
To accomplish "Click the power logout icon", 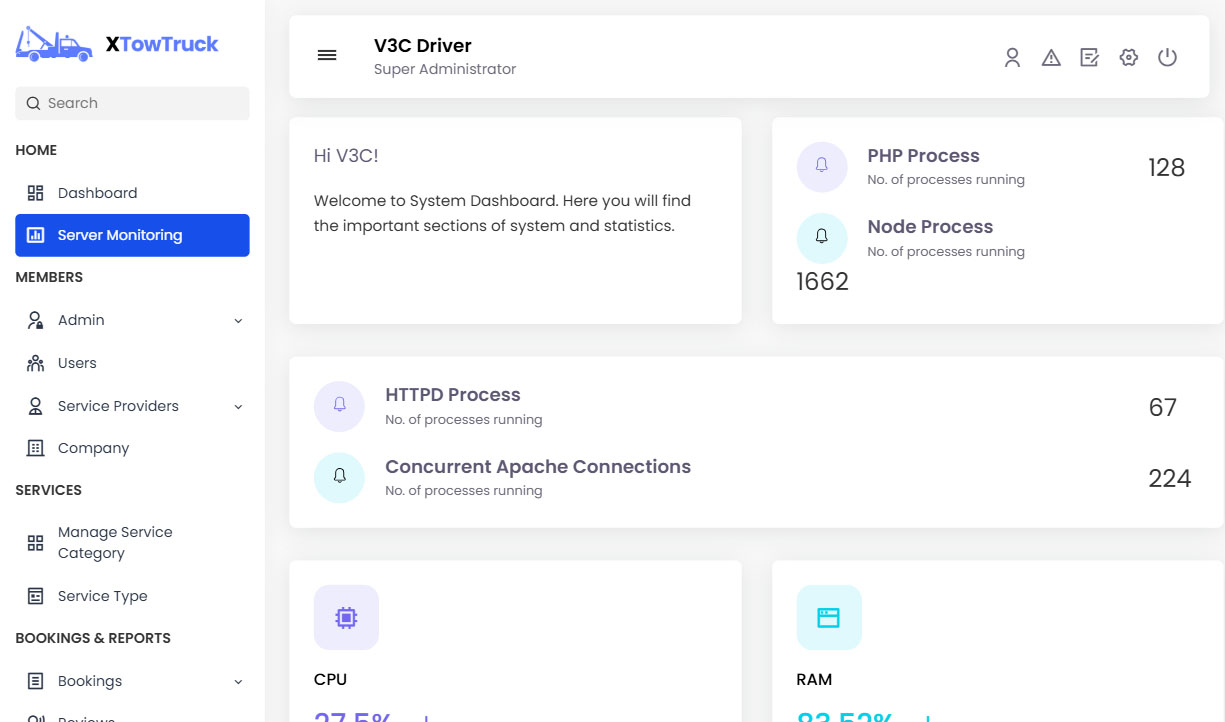I will pyautogui.click(x=1167, y=58).
